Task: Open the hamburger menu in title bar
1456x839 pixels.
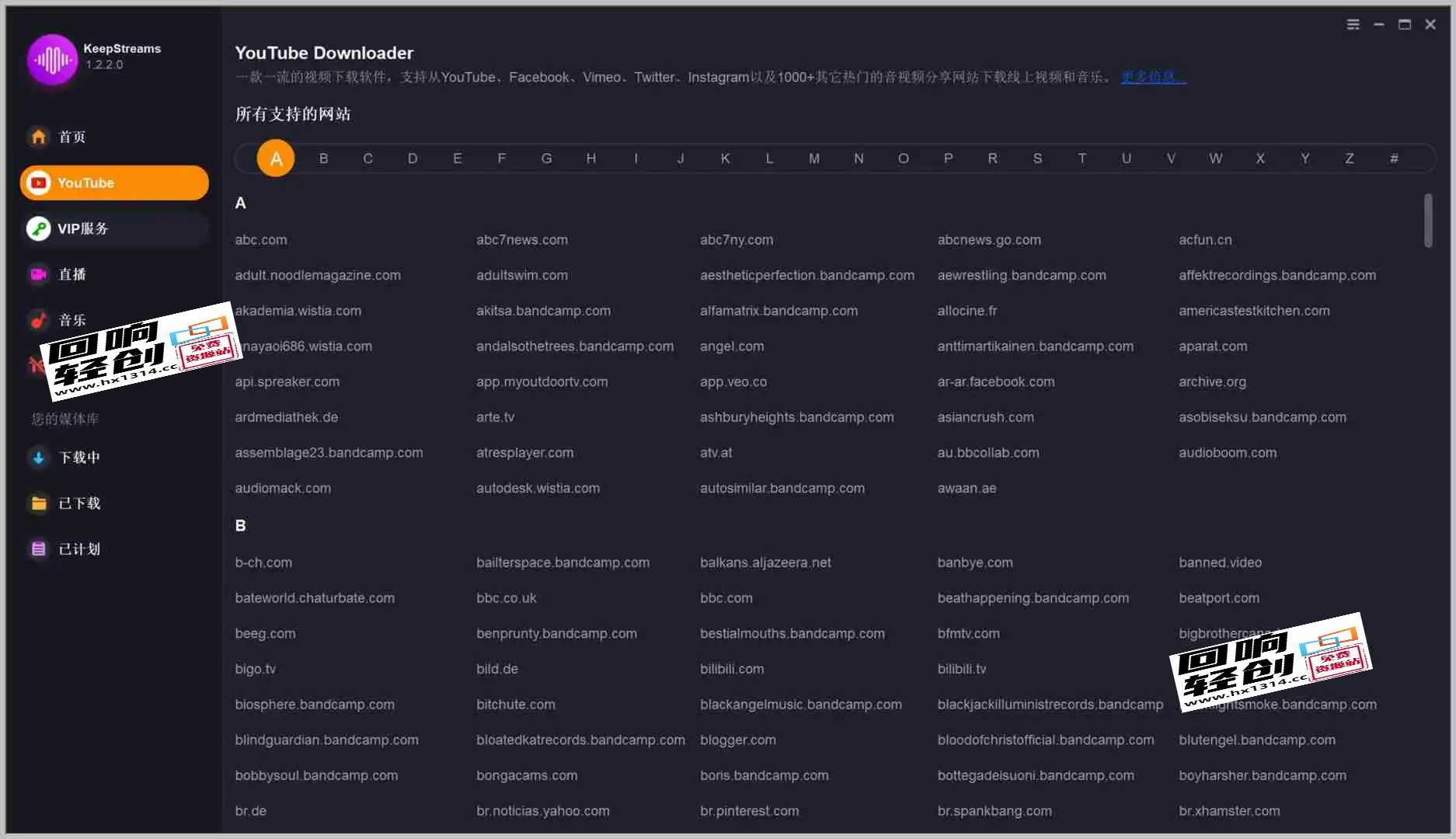Action: (1353, 24)
